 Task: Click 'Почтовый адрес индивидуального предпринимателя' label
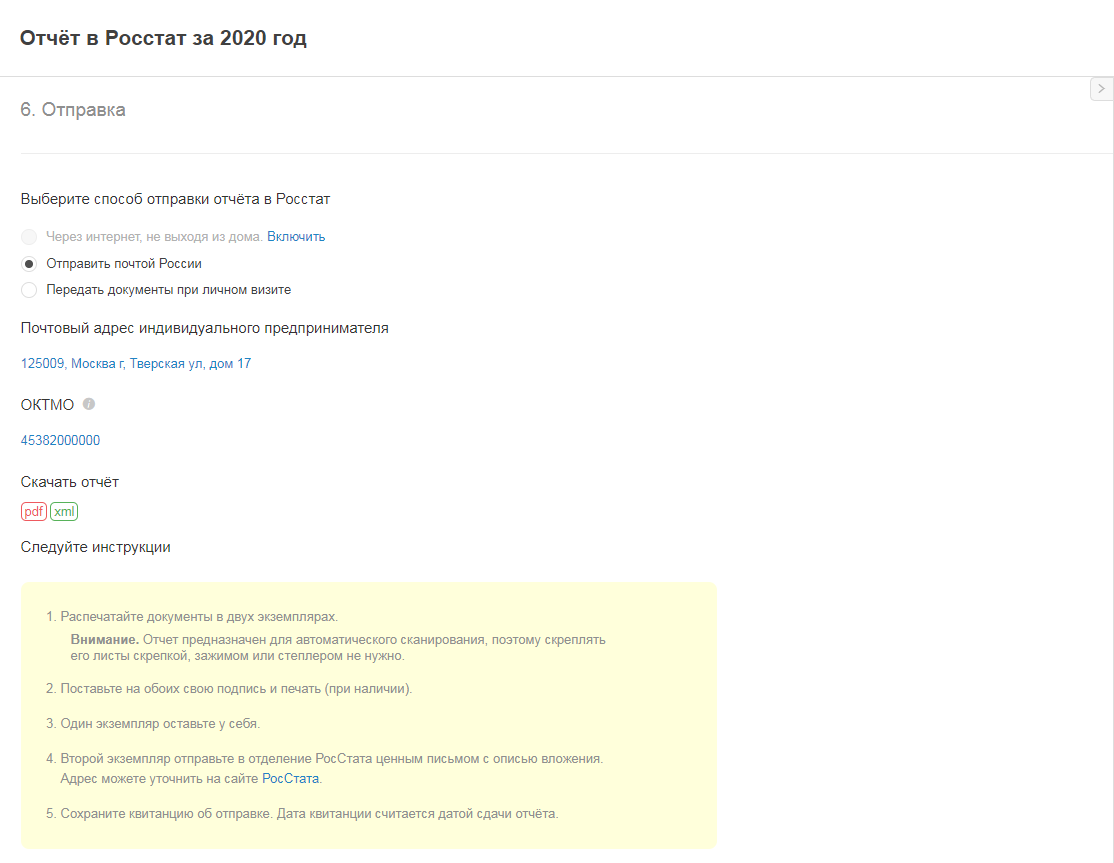204,328
